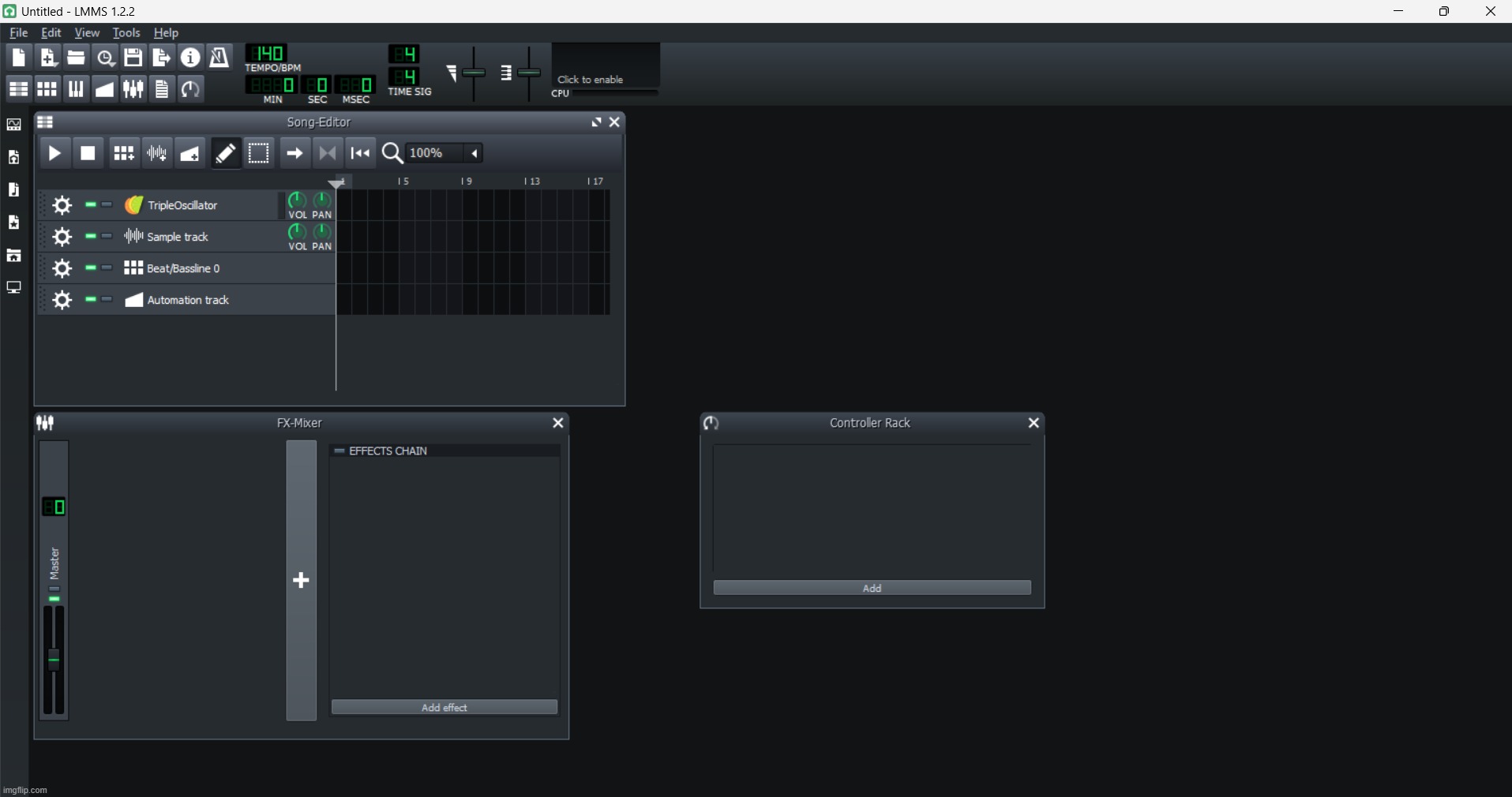Open Automation track gear menu
The width and height of the screenshot is (1512, 797).
[x=62, y=301]
